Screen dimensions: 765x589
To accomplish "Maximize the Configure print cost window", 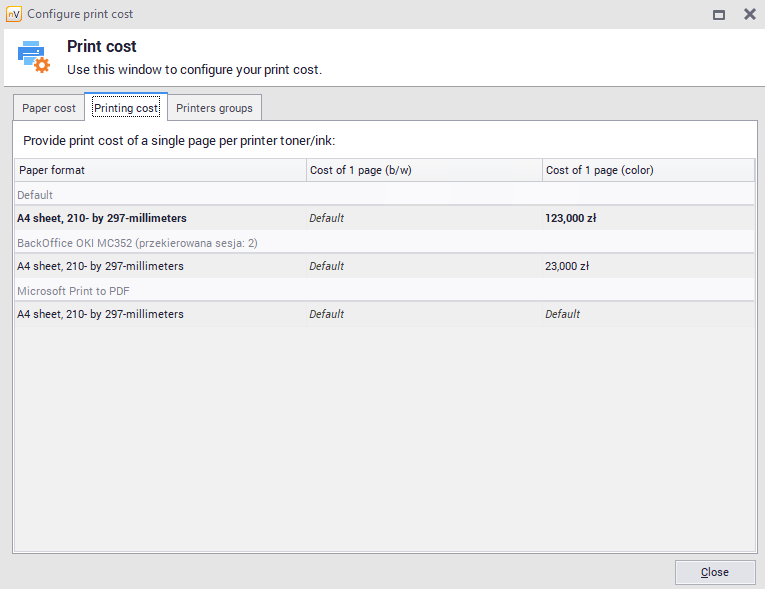I will coord(718,14).
